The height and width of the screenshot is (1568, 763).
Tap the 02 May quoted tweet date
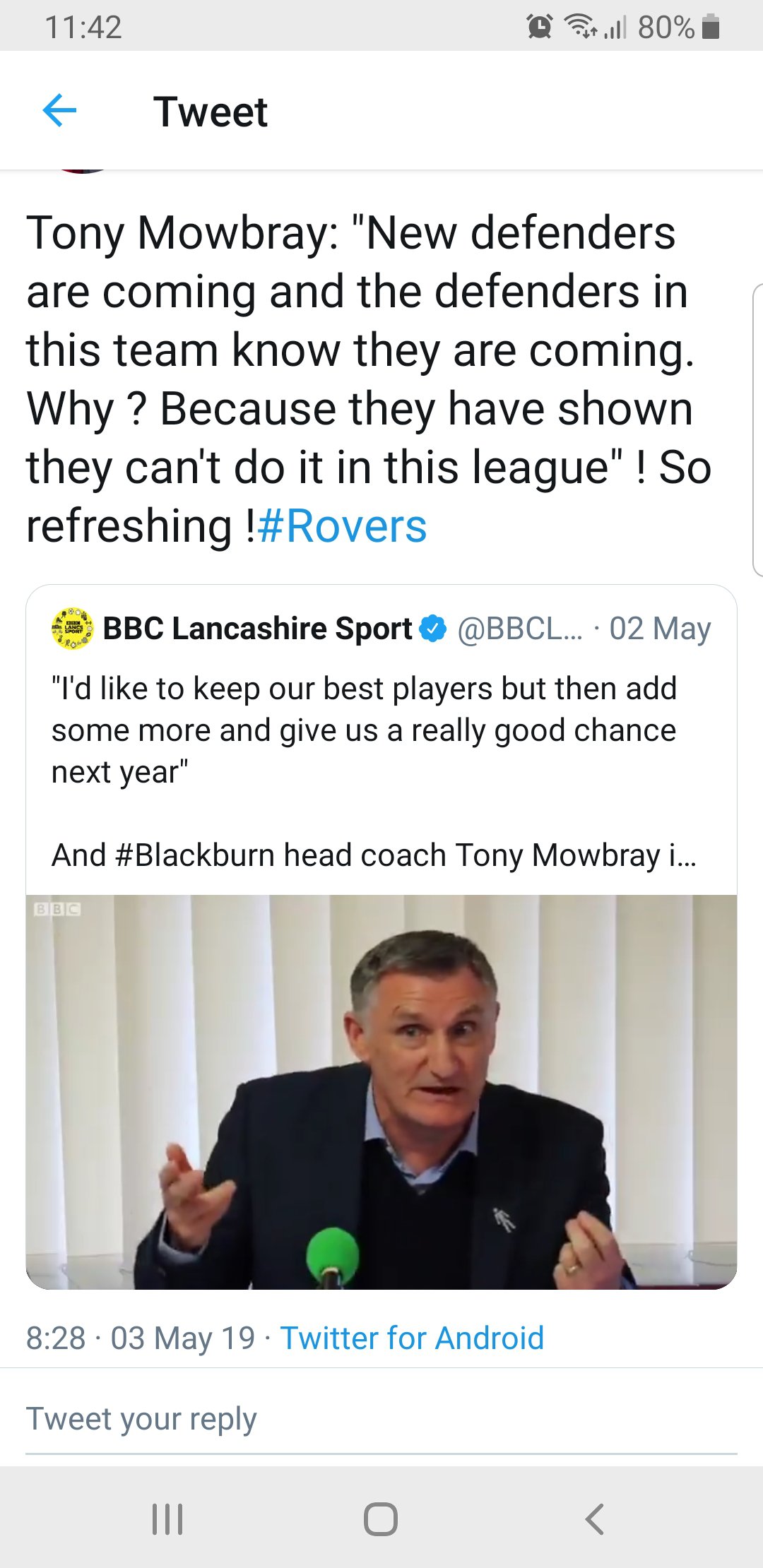[x=660, y=628]
